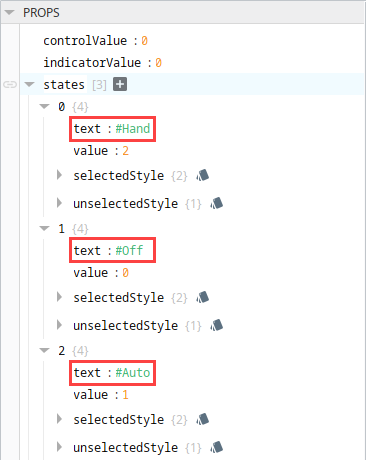The height and width of the screenshot is (460, 366).
Task: Open style icon for state 1 unselectedStyle
Action: point(217,325)
